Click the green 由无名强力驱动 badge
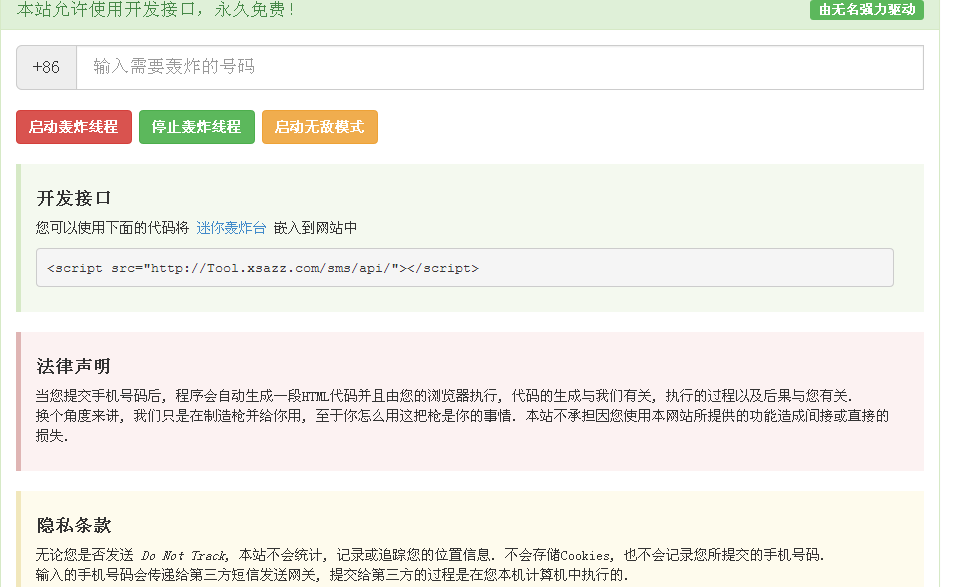967x587 pixels. coord(866,10)
